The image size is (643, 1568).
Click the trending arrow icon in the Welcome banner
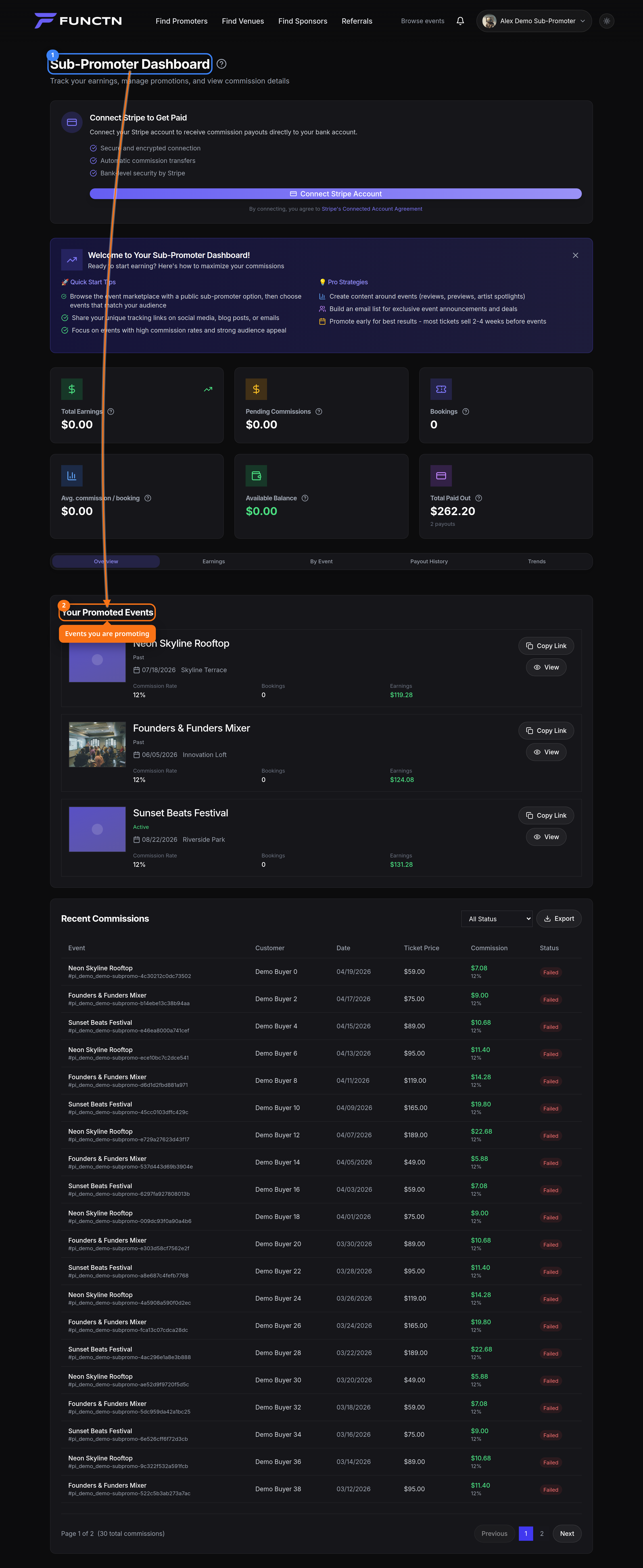[72, 260]
